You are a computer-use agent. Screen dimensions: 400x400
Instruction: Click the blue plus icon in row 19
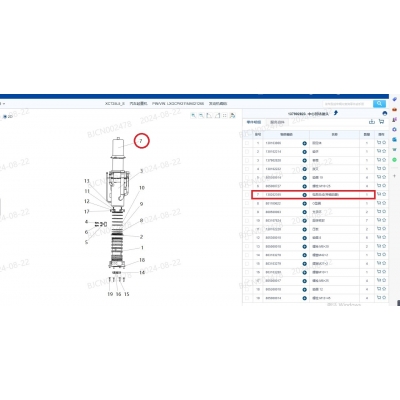[304, 298]
